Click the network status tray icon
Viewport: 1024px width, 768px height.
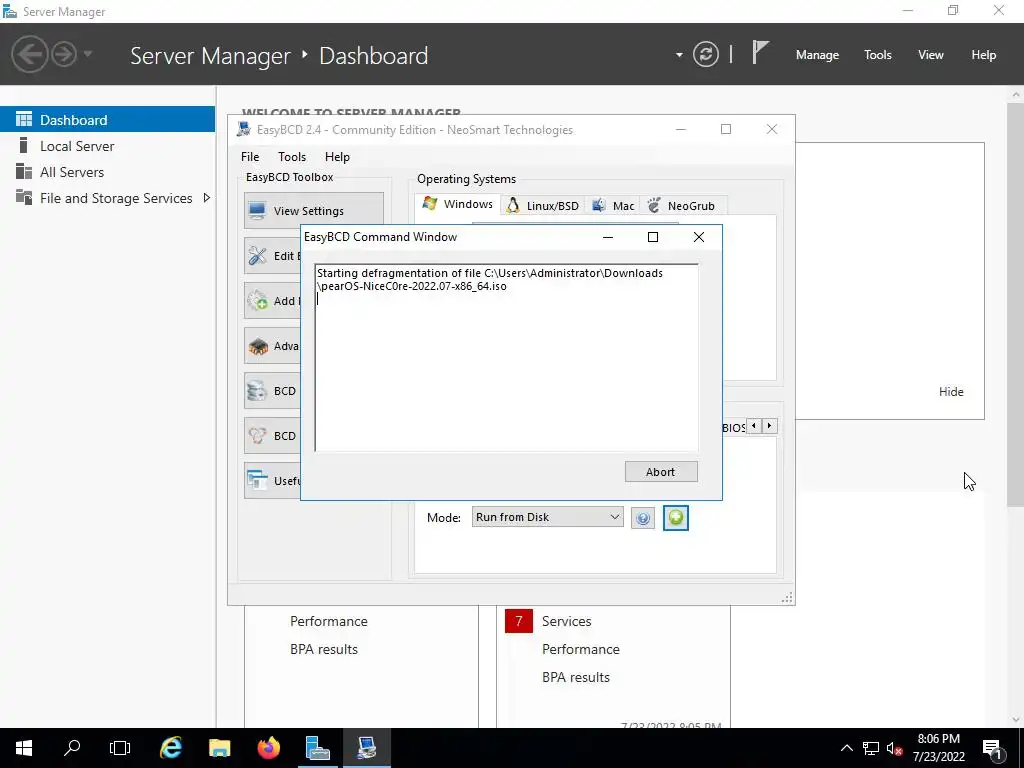[871, 748]
